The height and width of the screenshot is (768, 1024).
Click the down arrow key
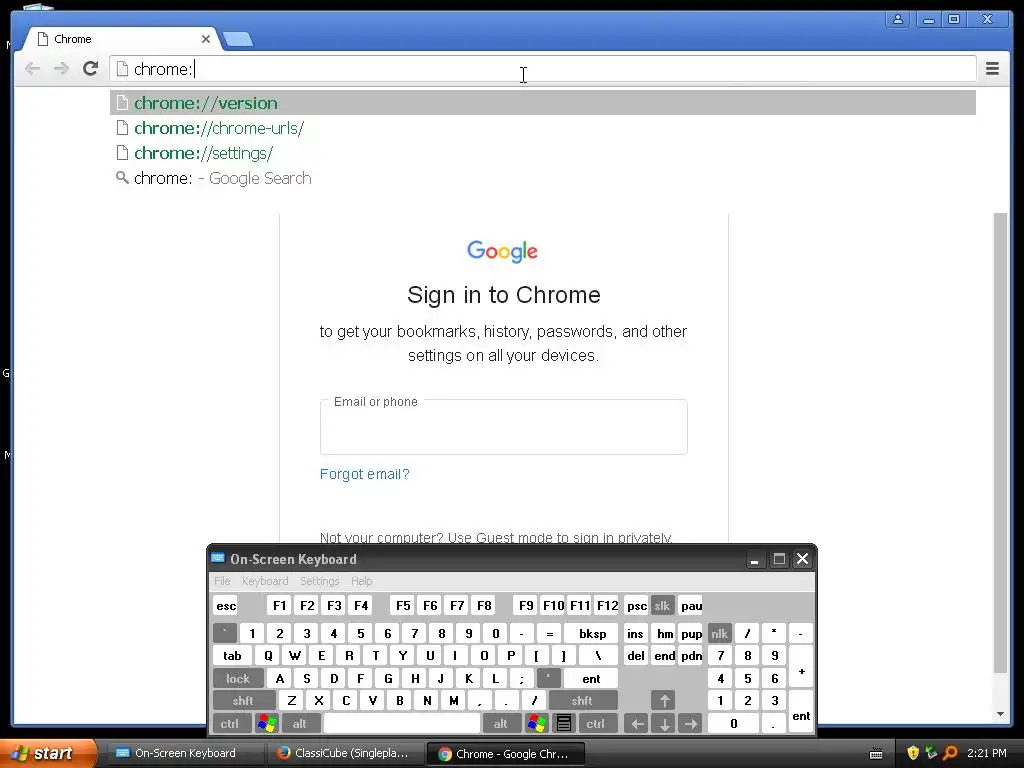[664, 724]
